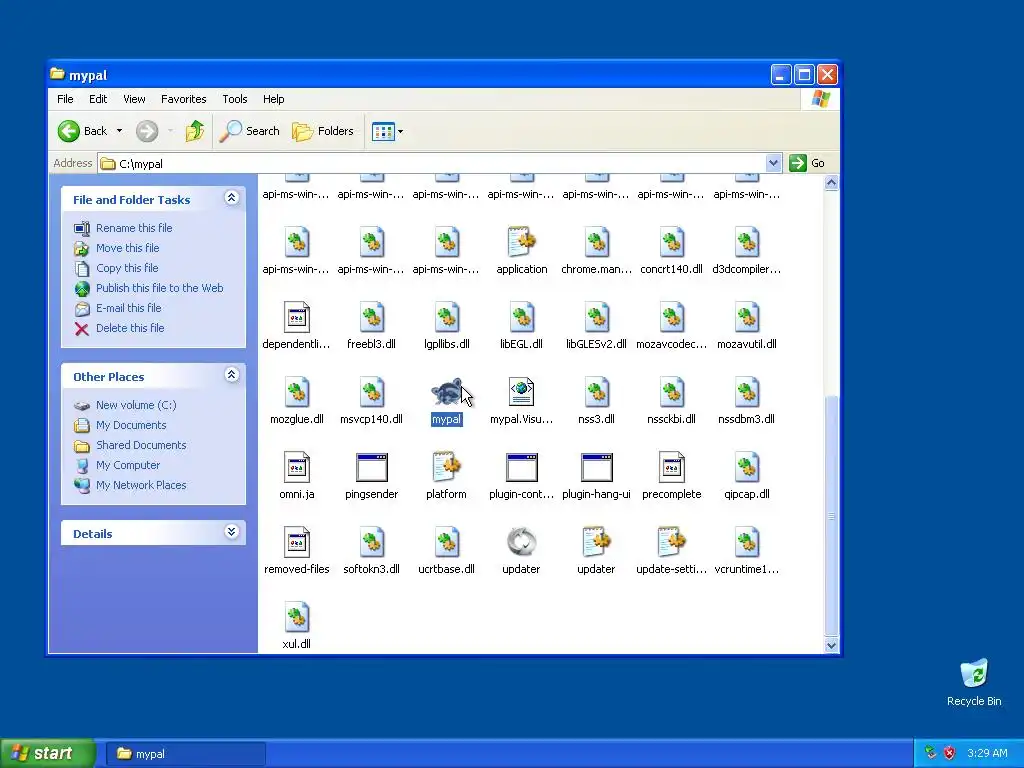Screen dimensions: 1024x768
Task: Open the Edit menu
Action: pos(98,99)
